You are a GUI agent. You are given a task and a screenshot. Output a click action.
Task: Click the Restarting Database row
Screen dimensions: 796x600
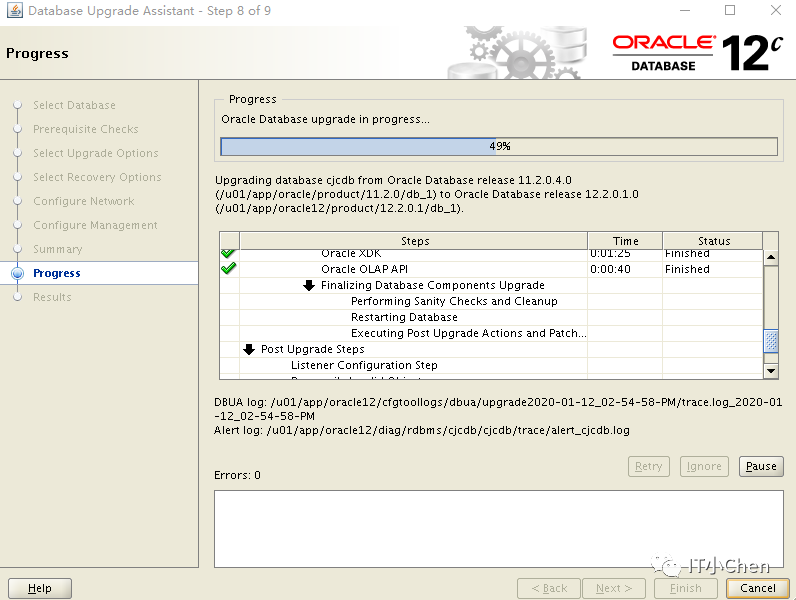pos(491,317)
